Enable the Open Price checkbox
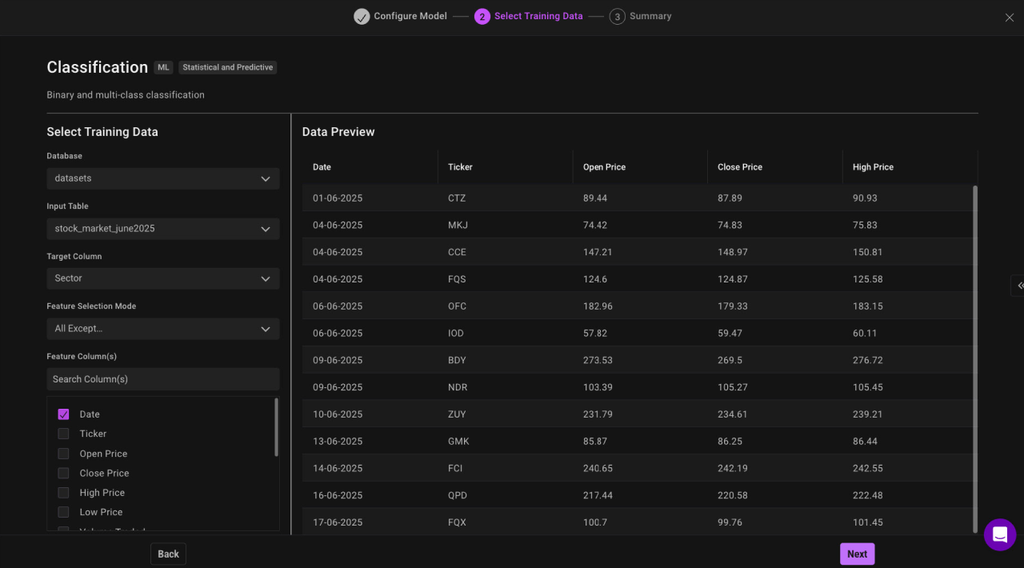1024x568 pixels. point(64,454)
